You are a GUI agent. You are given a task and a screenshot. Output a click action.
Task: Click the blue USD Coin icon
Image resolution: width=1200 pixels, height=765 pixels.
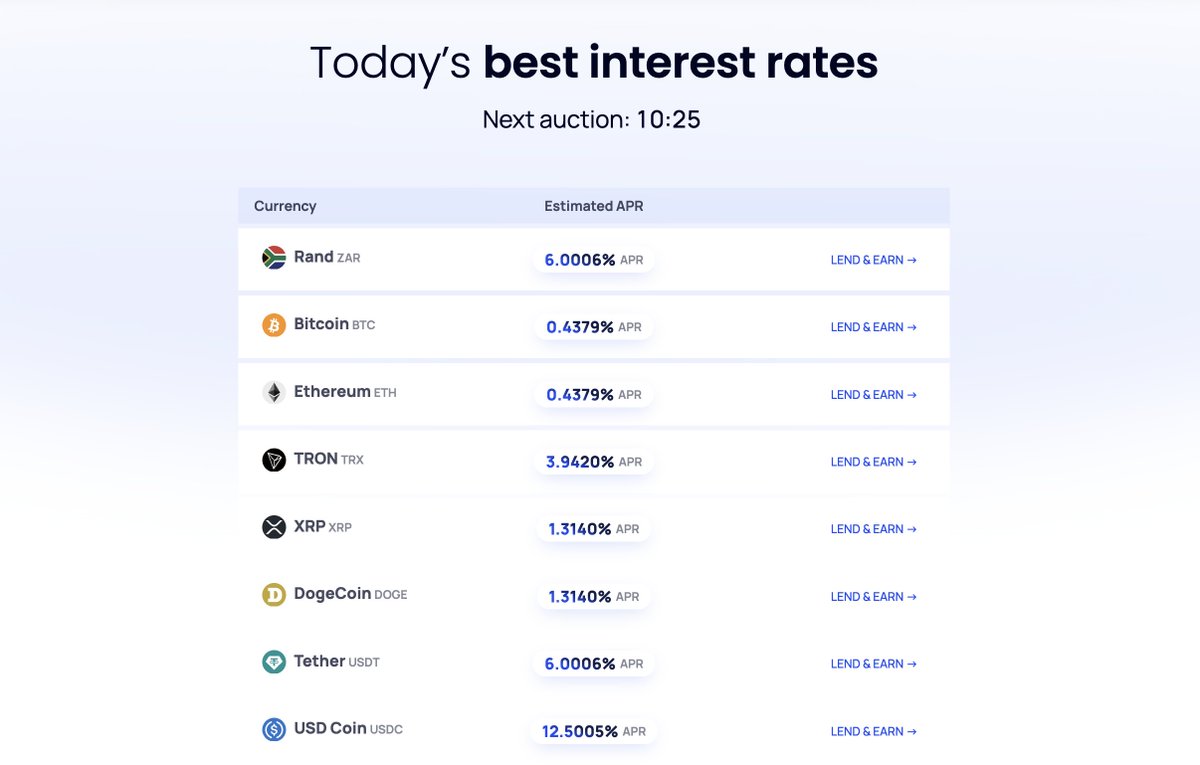coord(274,730)
